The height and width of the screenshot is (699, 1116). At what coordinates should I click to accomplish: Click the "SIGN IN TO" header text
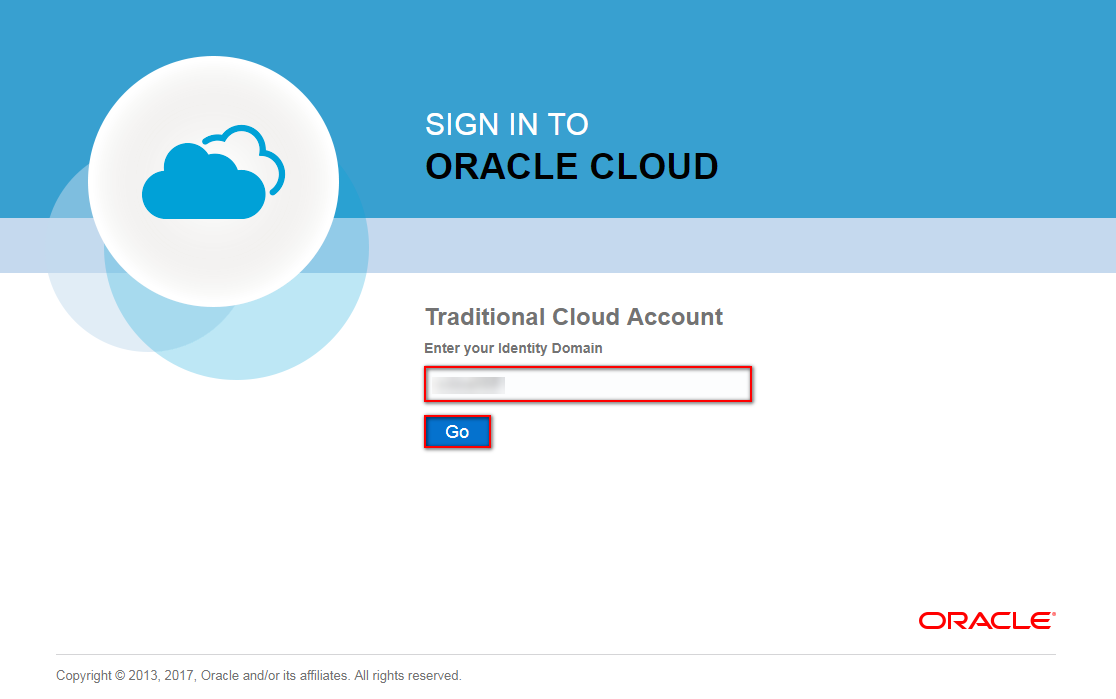click(x=507, y=125)
